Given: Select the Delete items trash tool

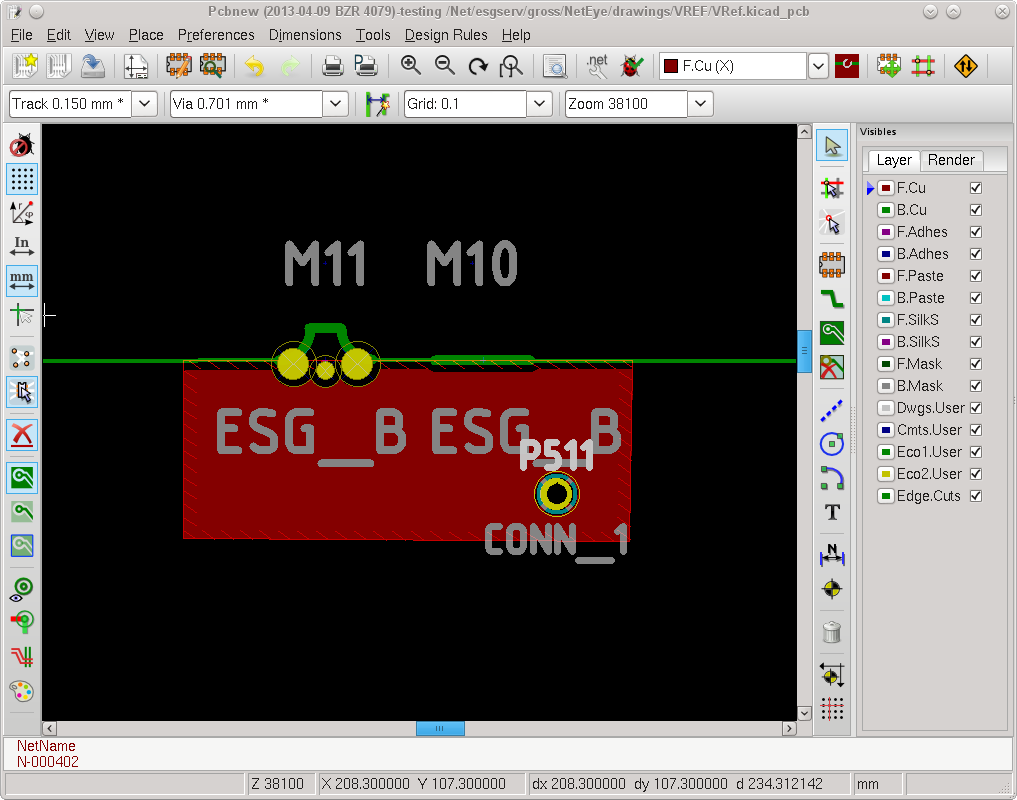Looking at the screenshot, I should [x=831, y=631].
